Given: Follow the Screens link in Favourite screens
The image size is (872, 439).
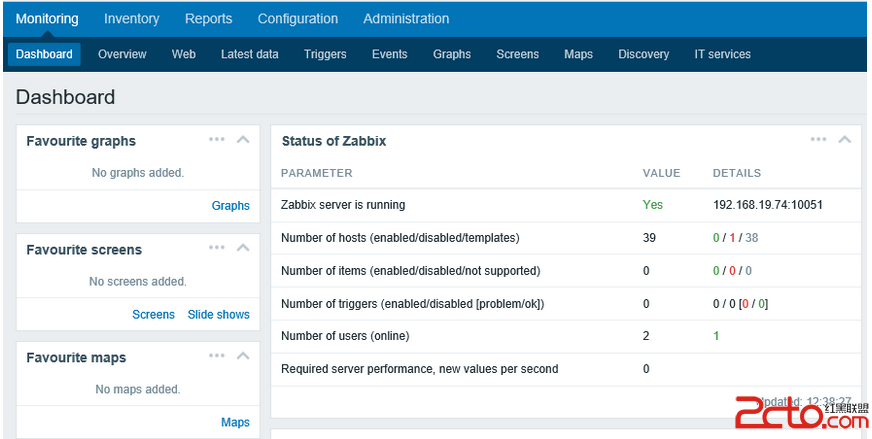Looking at the screenshot, I should pos(153,314).
